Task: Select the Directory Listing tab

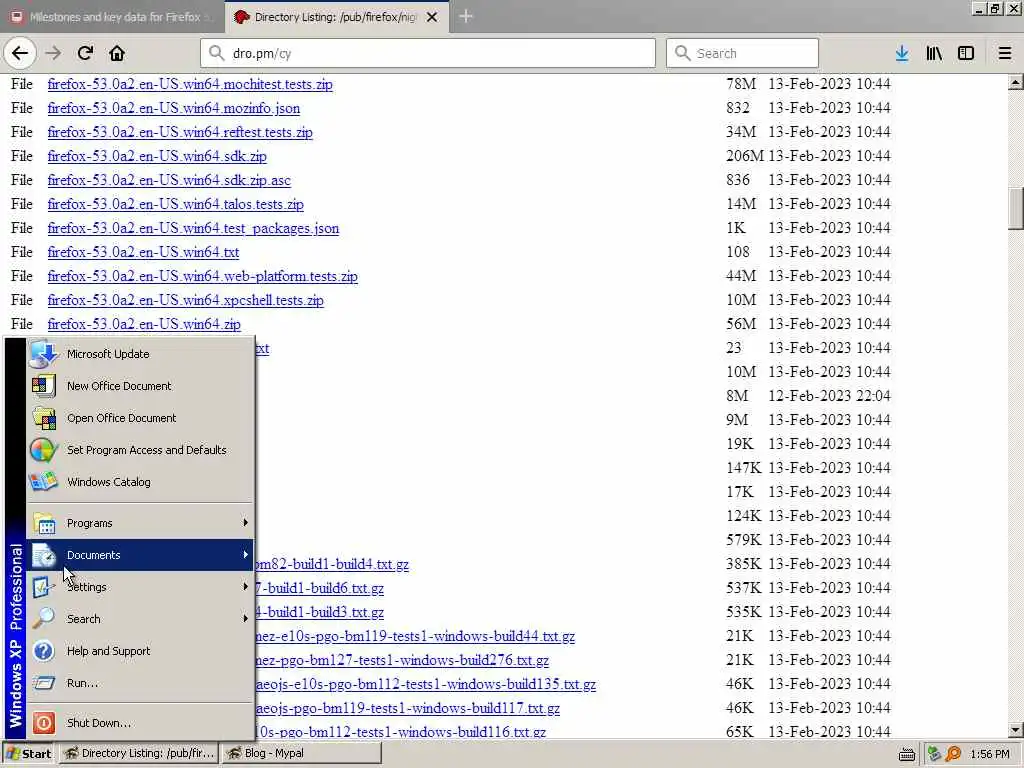Action: pos(336,17)
